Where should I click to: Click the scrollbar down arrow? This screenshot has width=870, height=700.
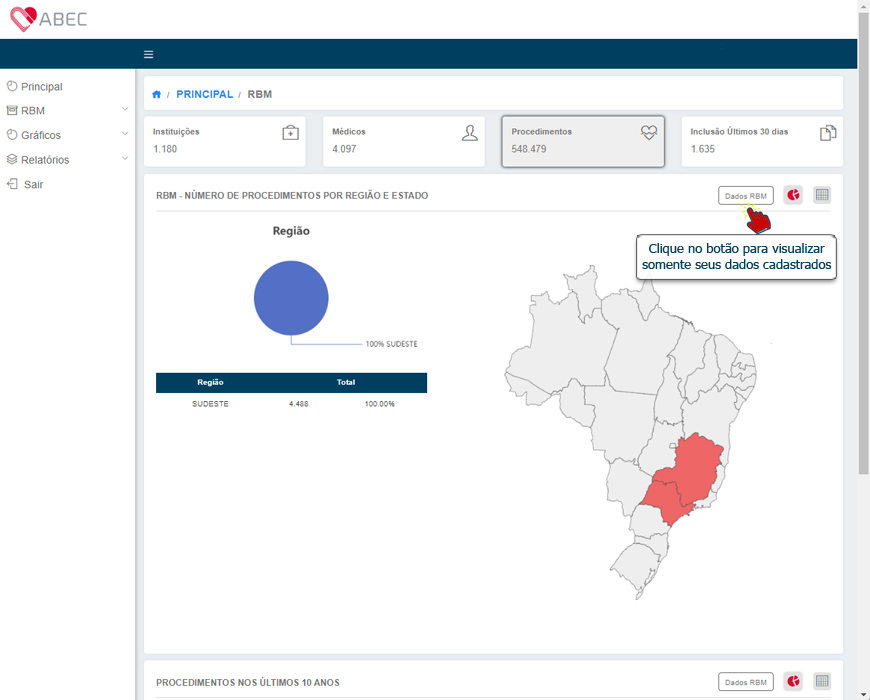click(x=863, y=694)
